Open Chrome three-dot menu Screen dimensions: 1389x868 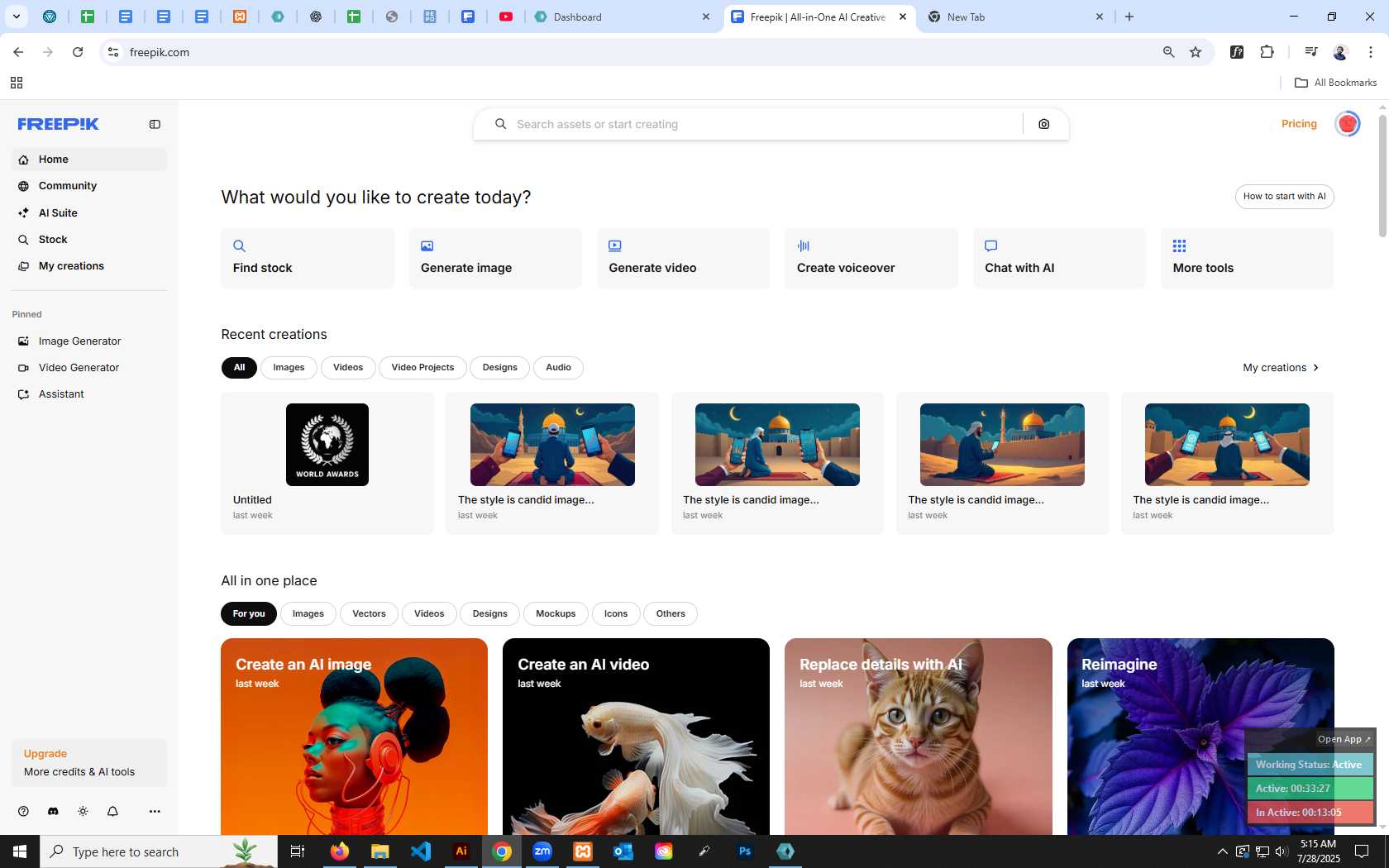click(1371, 52)
